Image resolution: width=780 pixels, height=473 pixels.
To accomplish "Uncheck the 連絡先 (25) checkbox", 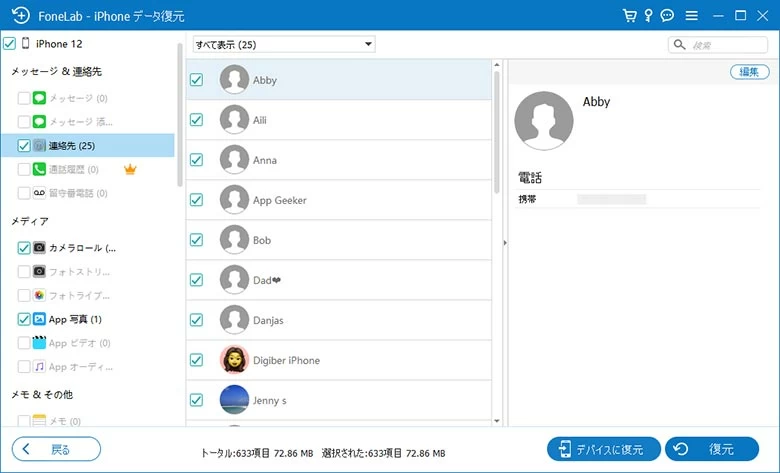I will (x=24, y=146).
